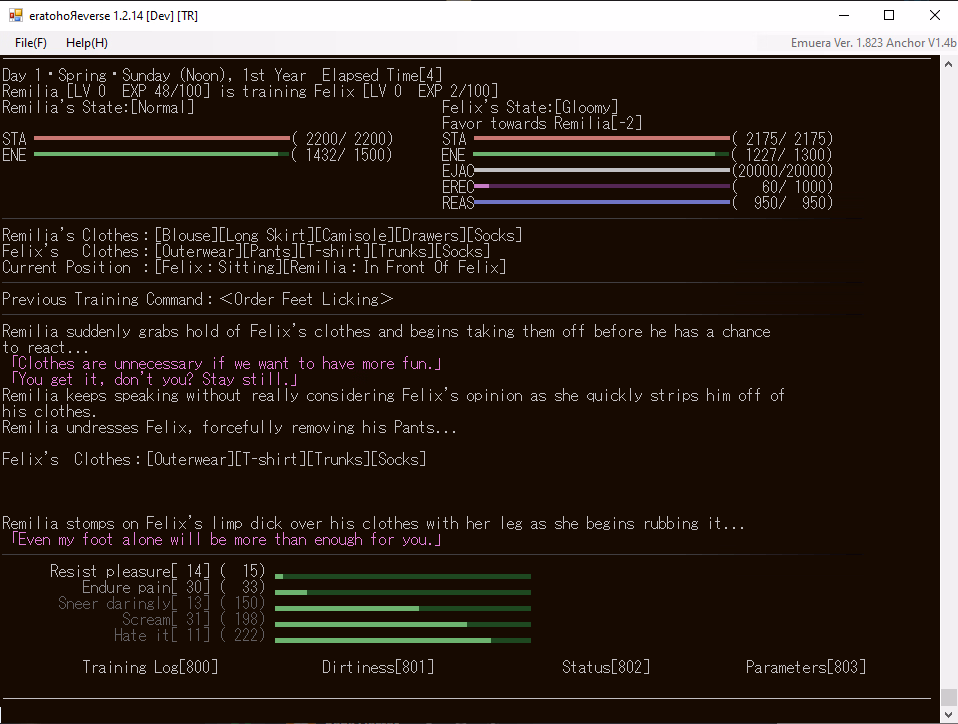This screenshot has height=724, width=958.
Task: Click the Hate it progress bar
Action: pos(403,640)
